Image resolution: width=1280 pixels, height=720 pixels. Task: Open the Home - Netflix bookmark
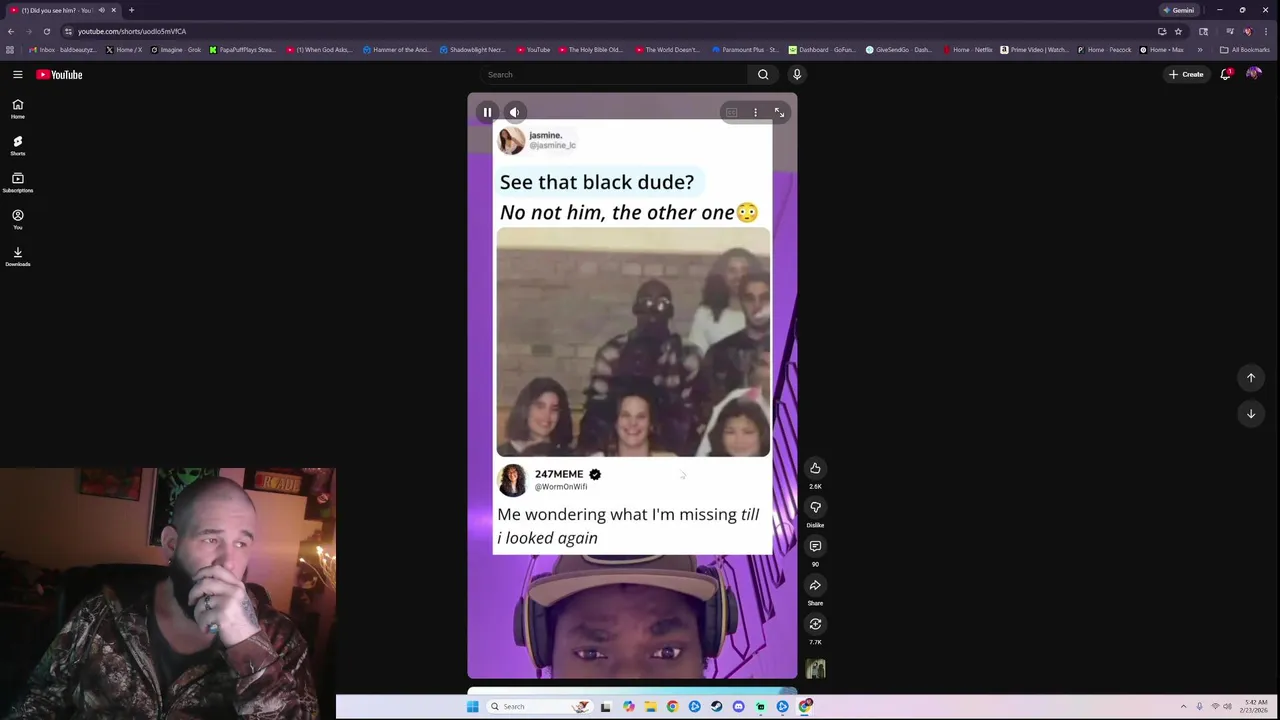click(968, 50)
